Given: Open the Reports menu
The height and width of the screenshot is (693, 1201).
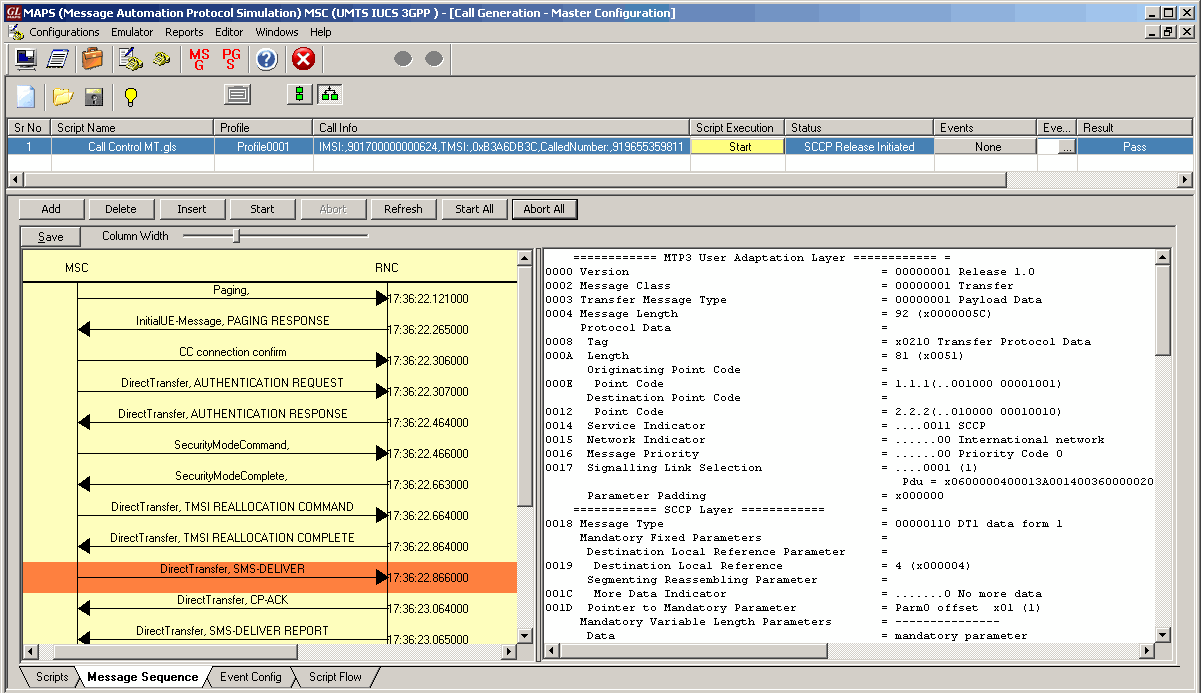Looking at the screenshot, I should 184,32.
